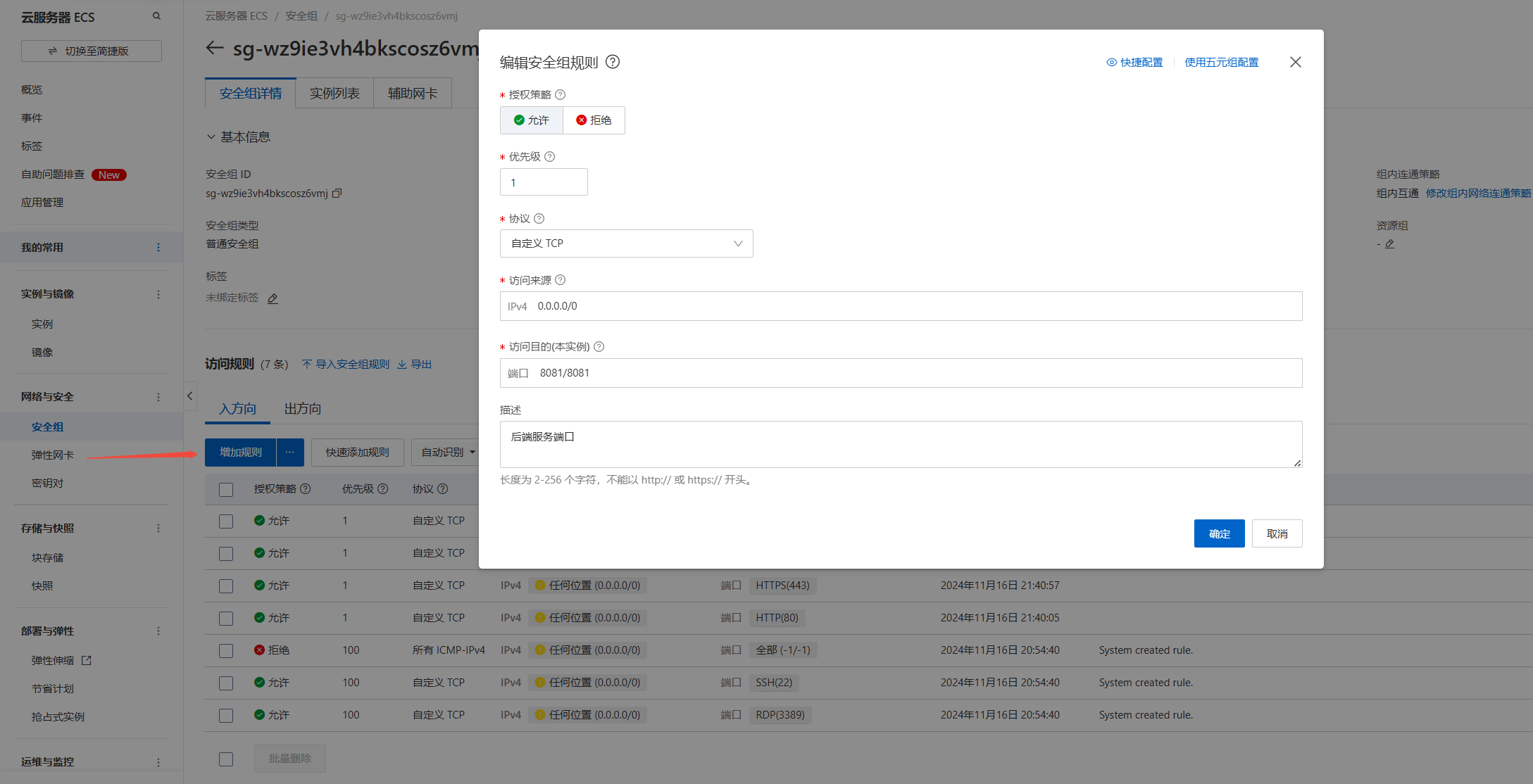Select the 拒绝 authorization policy option
Image resolution: width=1533 pixels, height=784 pixels.
pyautogui.click(x=594, y=120)
